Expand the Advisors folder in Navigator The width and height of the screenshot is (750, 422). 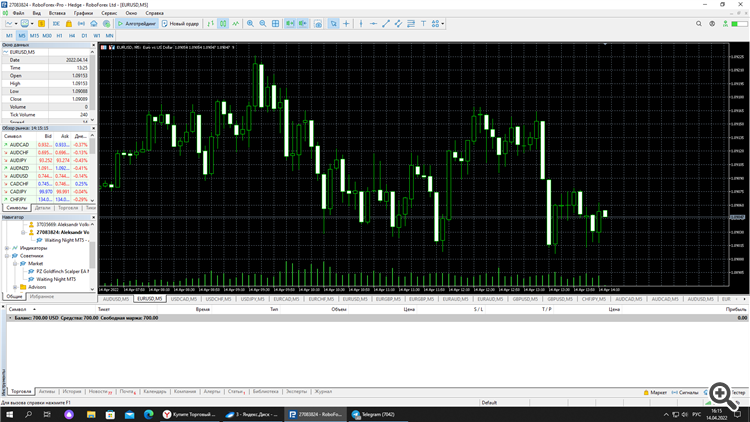[15, 287]
